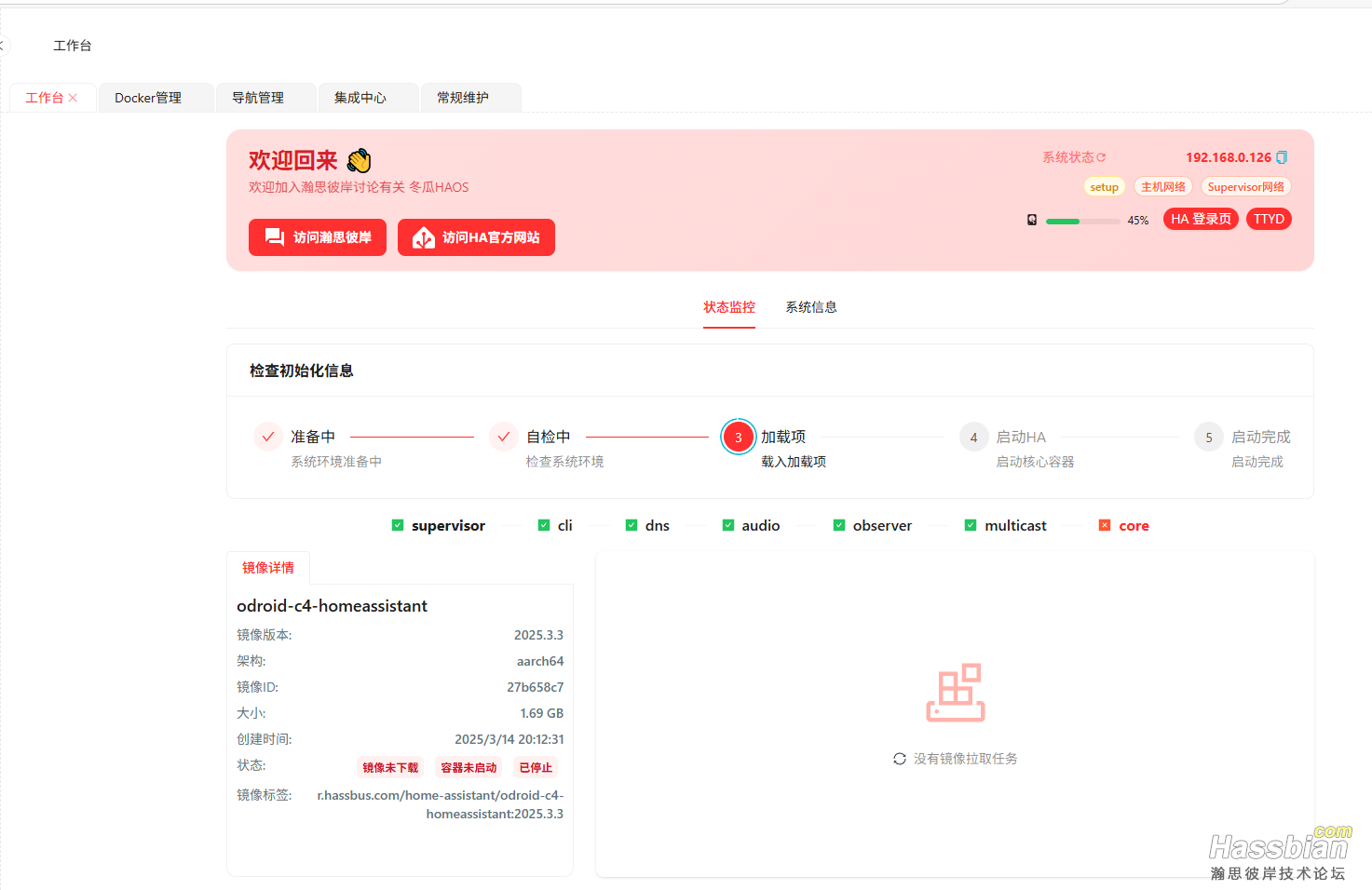Click the completed 自检中 step check icon
The height and width of the screenshot is (890, 1372).
tap(504, 437)
